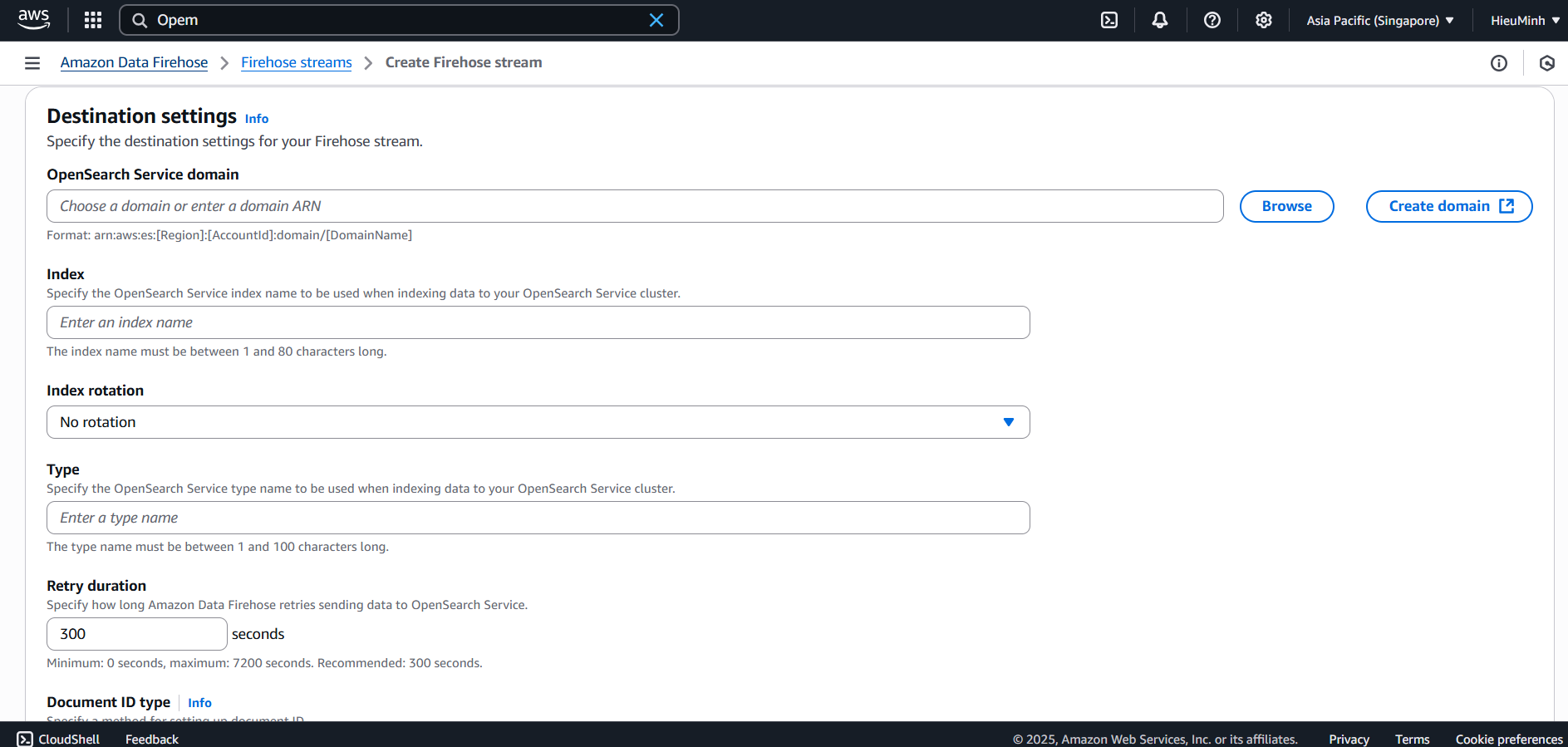The width and height of the screenshot is (1568, 747).
Task: Click the Browse button
Action: (1286, 206)
